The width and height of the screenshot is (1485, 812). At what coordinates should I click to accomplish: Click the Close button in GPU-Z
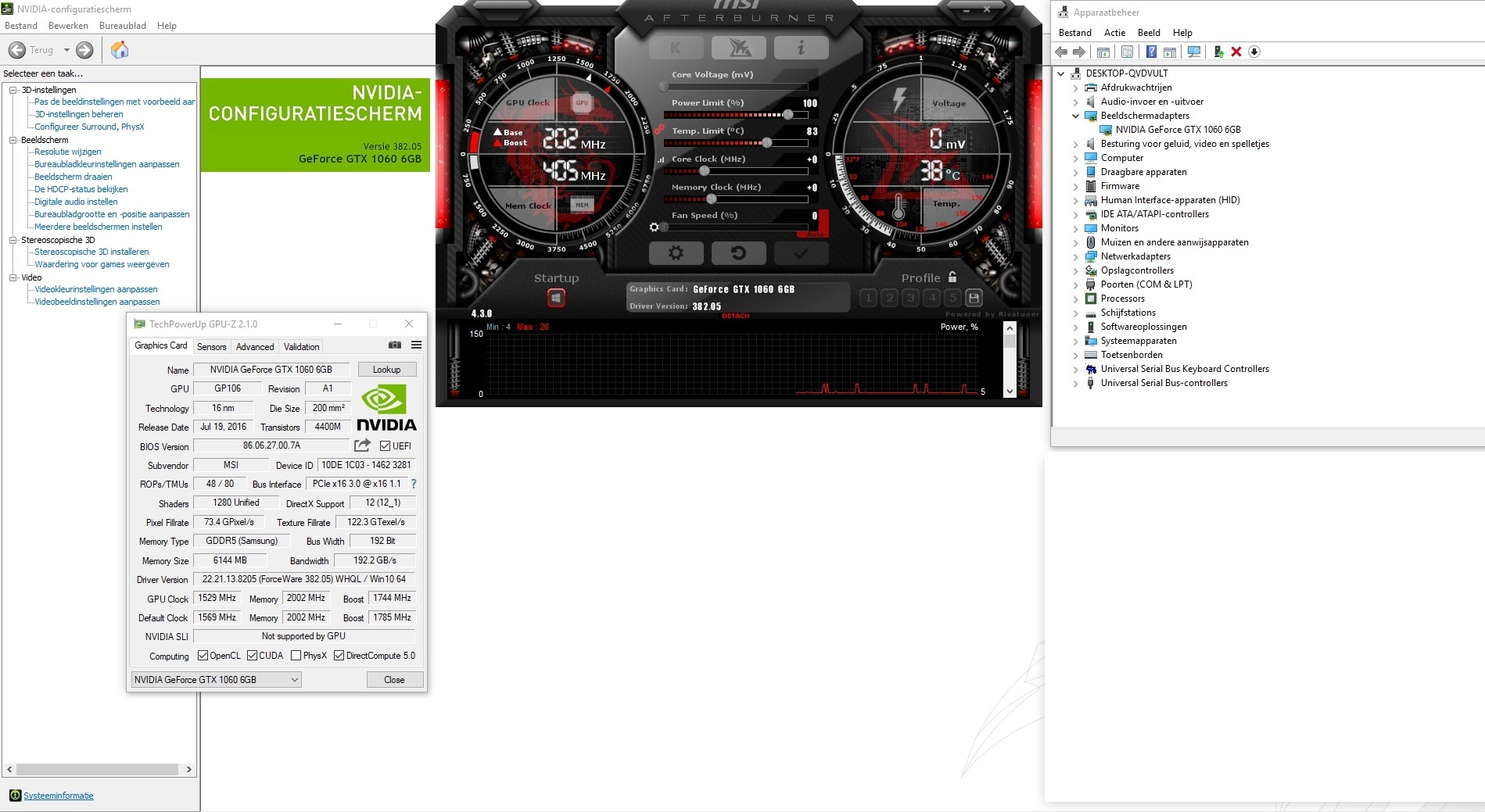395,680
